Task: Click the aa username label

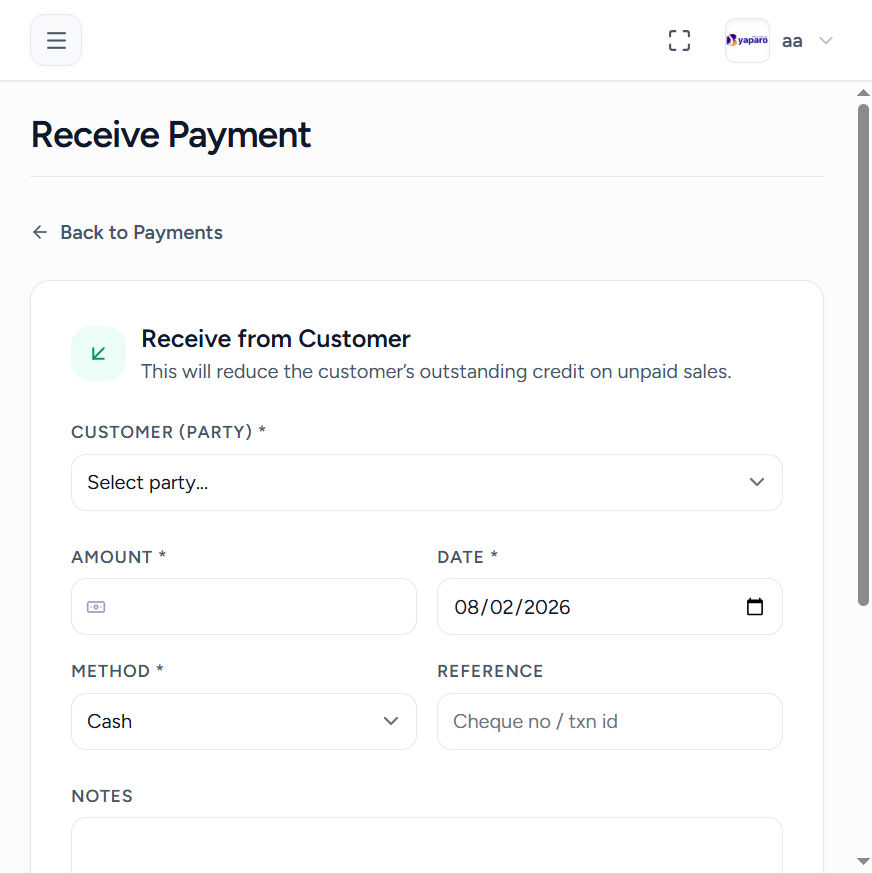Action: point(792,41)
